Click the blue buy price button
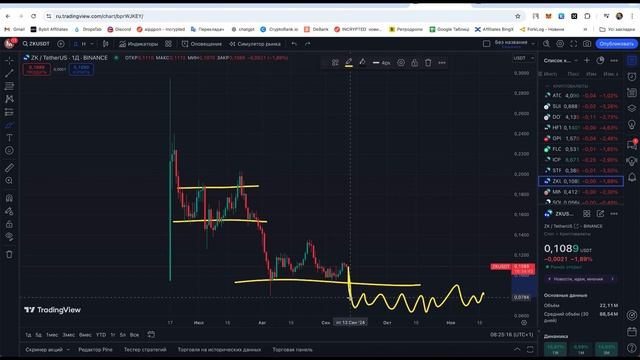 click(x=81, y=69)
